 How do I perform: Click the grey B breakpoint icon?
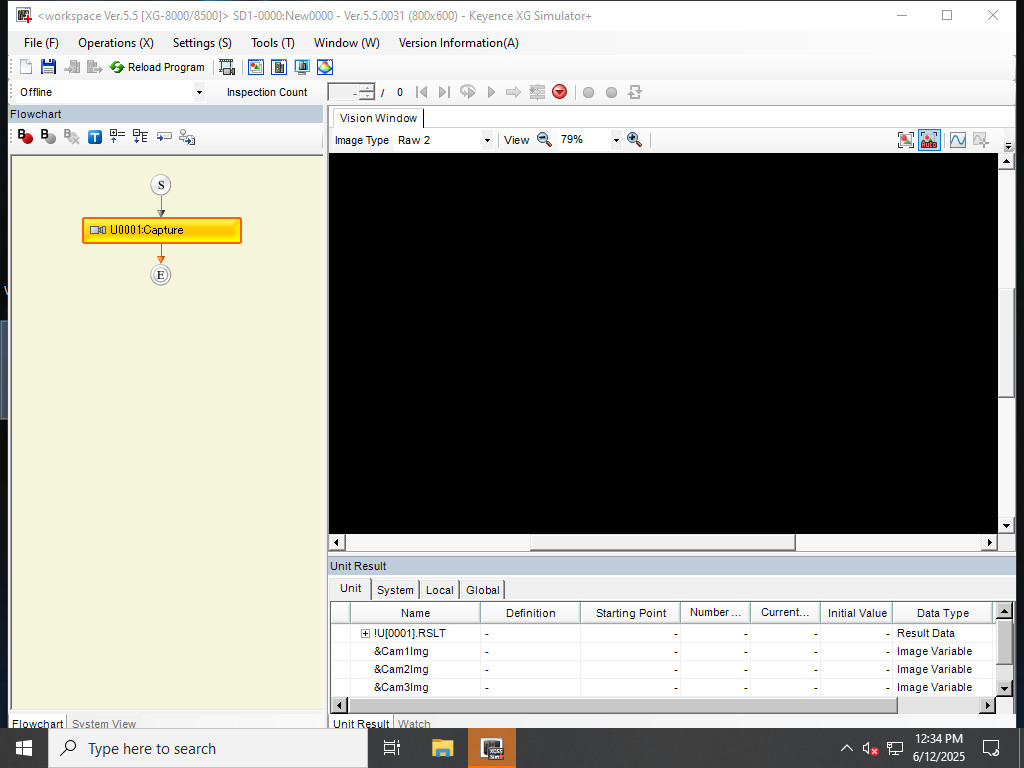coord(48,136)
